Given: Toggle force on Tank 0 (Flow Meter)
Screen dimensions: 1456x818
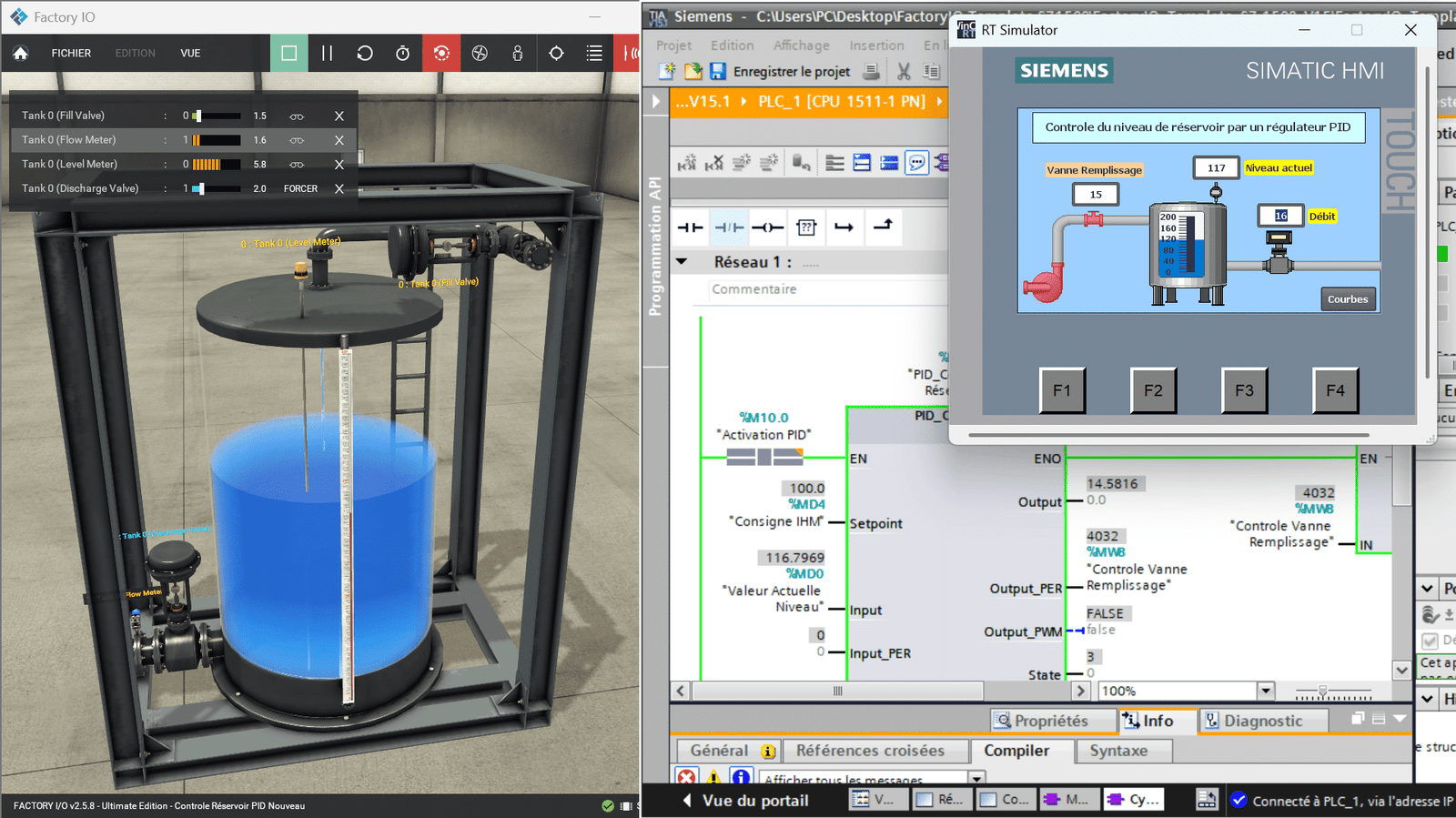Looking at the screenshot, I should point(297,140).
